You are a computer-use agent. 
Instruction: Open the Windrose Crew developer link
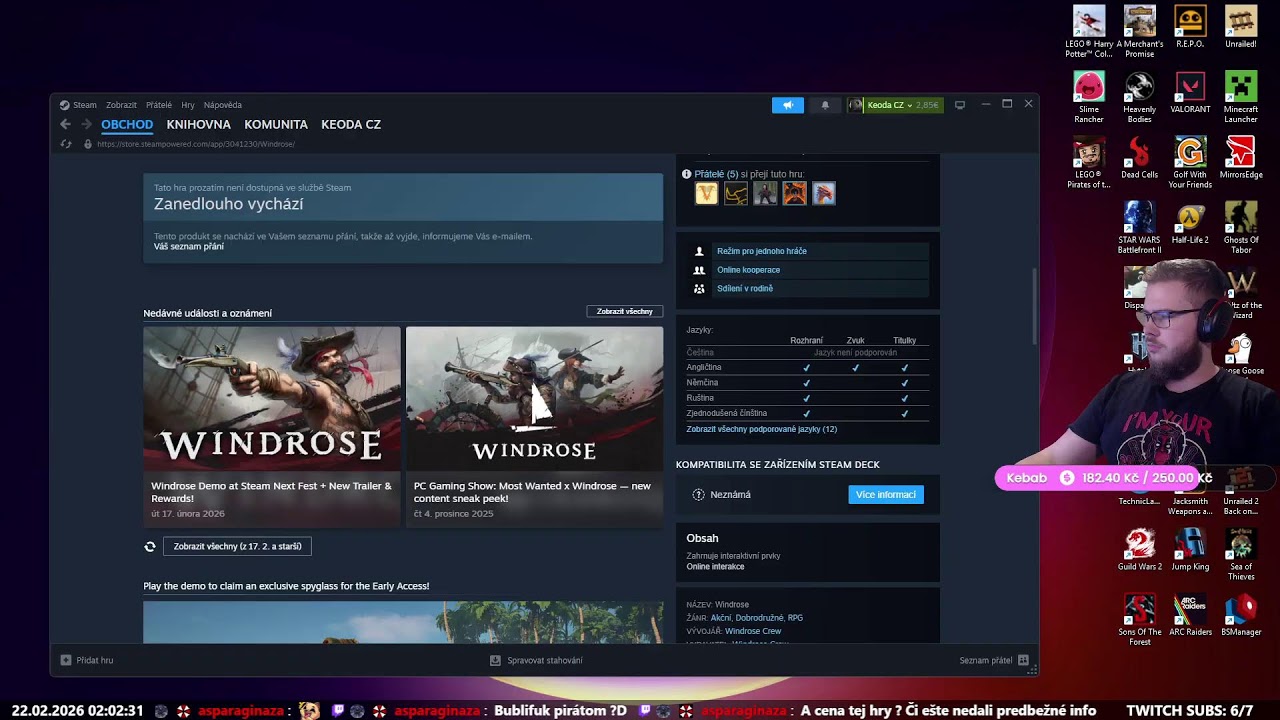753,631
